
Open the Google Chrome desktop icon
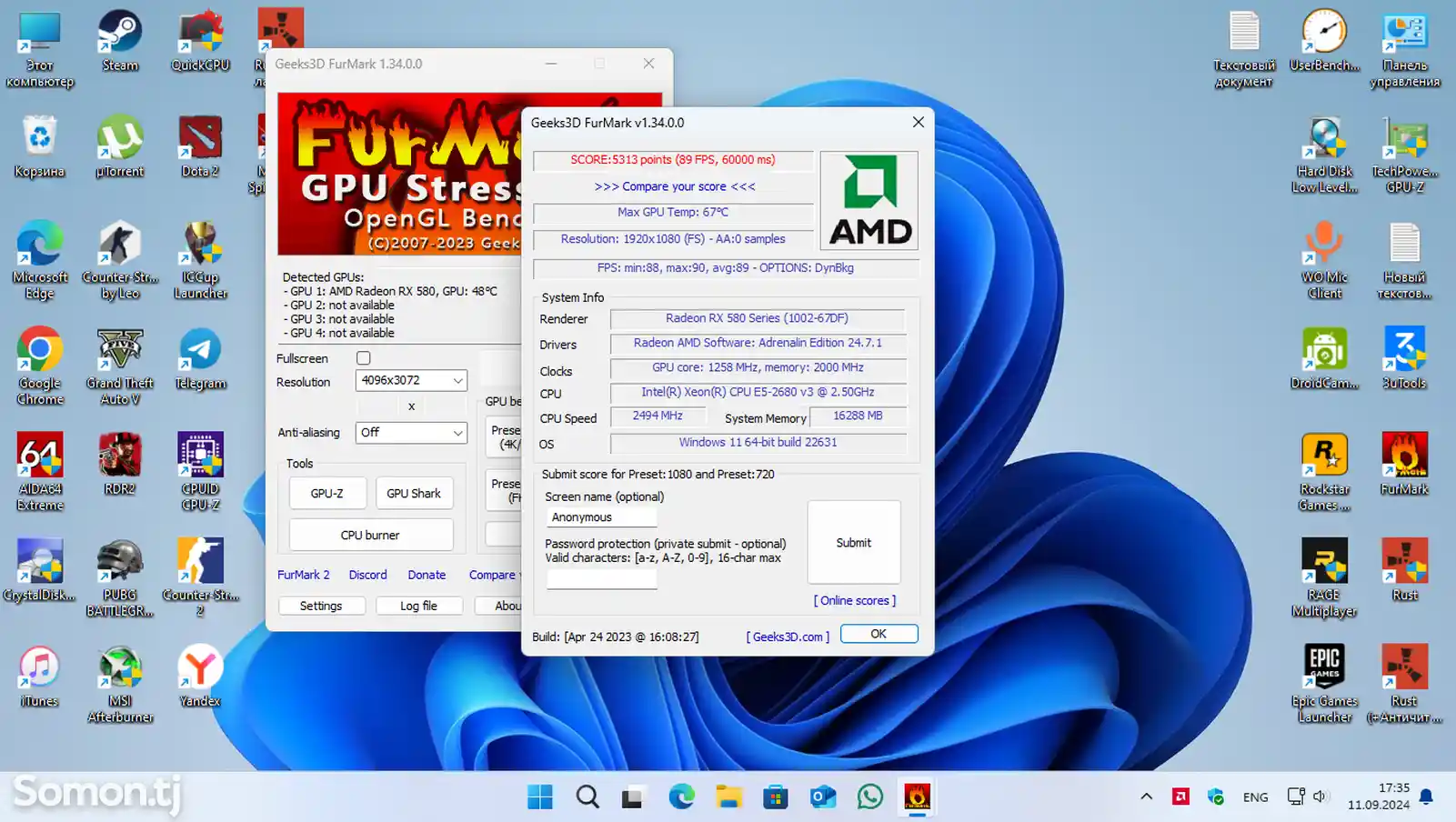39,366
